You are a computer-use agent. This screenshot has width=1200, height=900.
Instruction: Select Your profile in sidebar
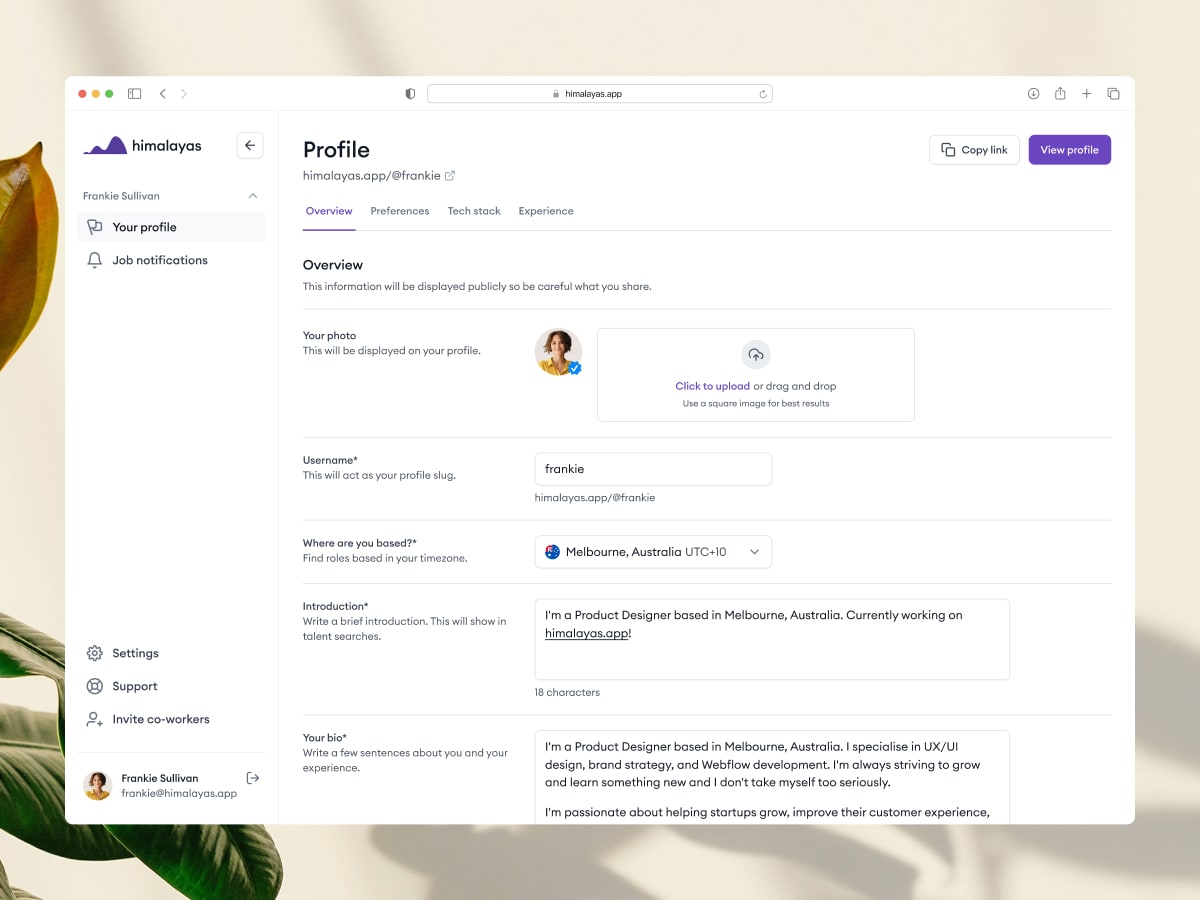(x=172, y=227)
